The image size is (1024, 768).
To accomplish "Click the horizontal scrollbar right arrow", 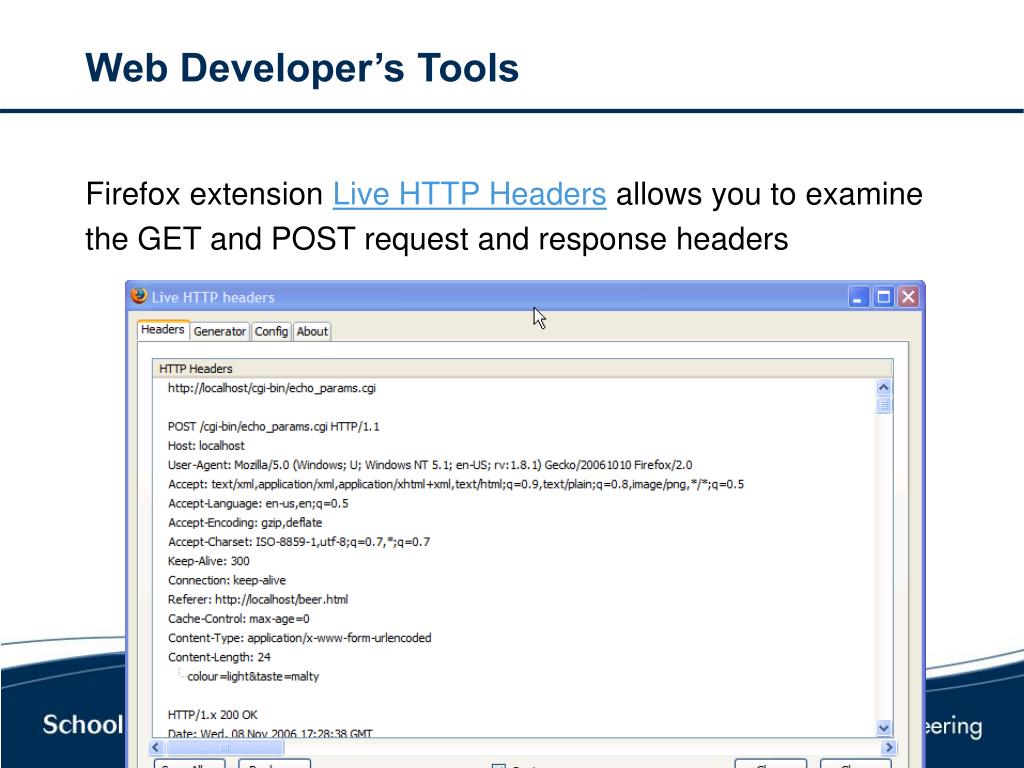I will pos(889,747).
